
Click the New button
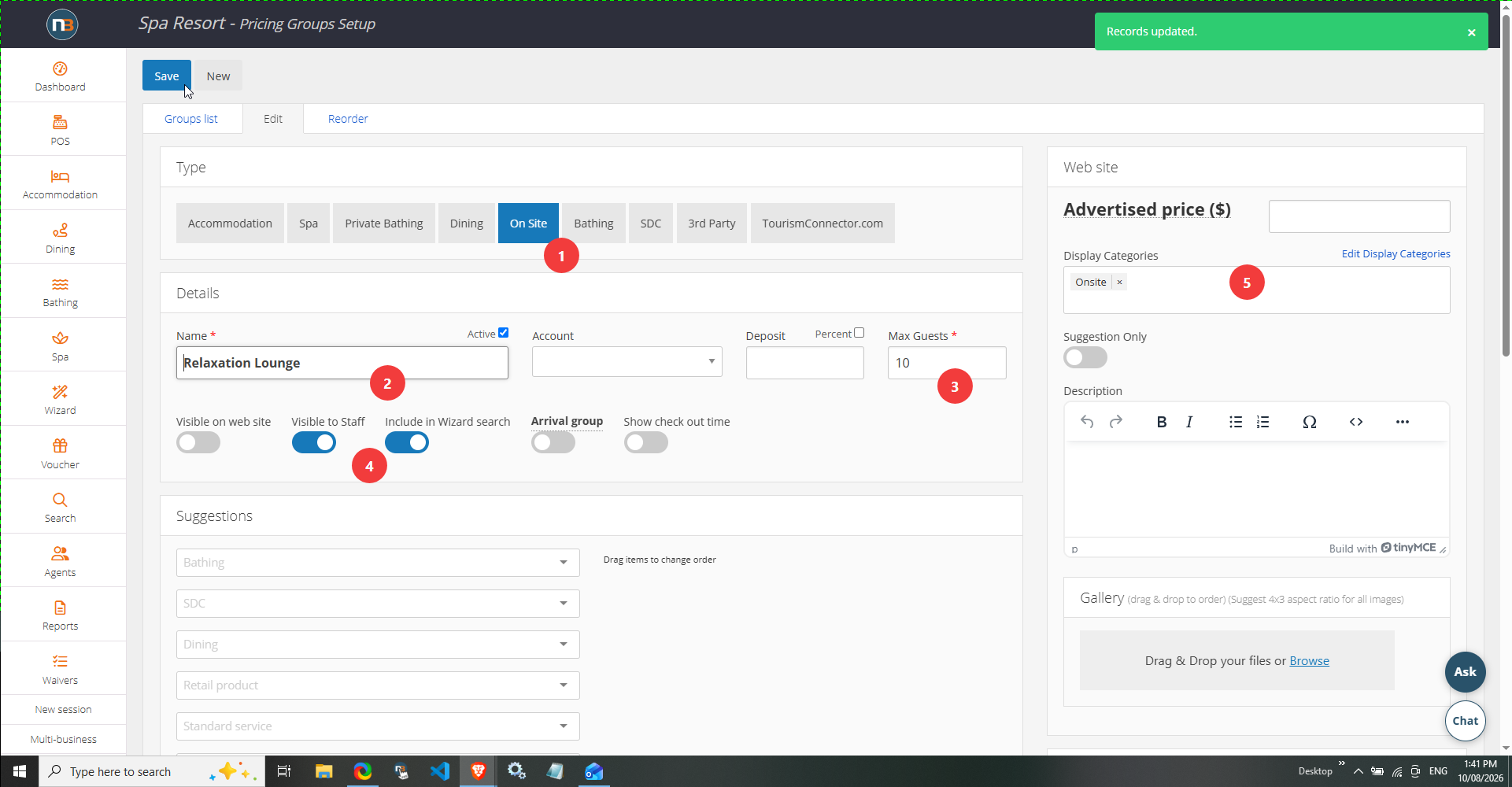(x=218, y=76)
